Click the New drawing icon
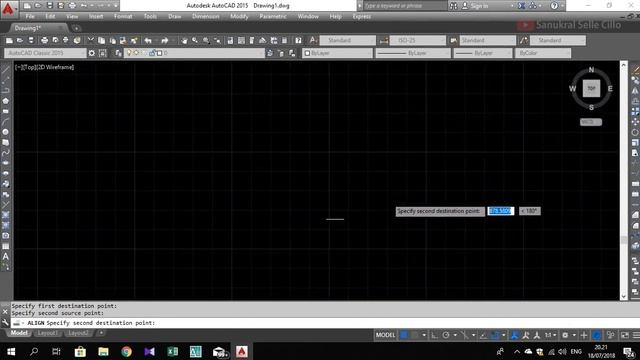 [x=9, y=40]
